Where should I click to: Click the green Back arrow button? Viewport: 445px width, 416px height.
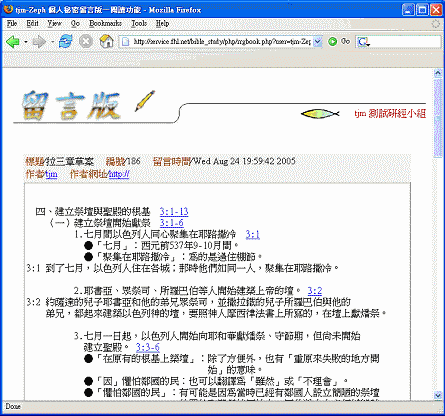(13, 42)
